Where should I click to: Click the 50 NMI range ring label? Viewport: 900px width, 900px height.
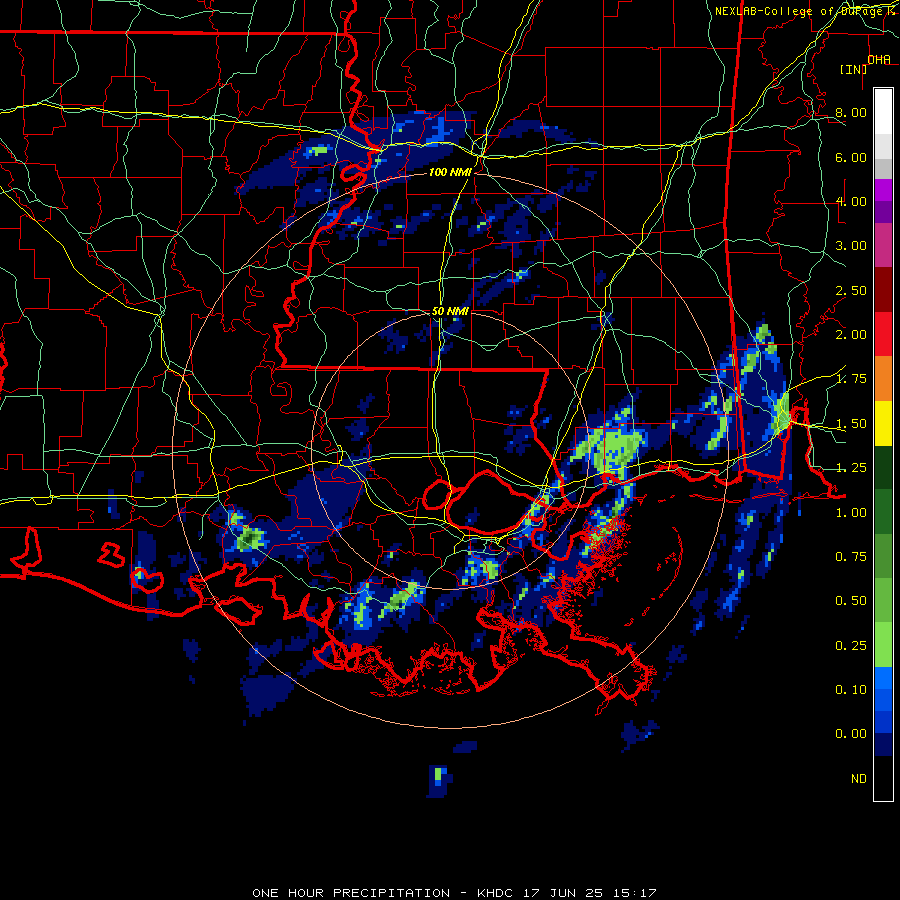pos(450,311)
